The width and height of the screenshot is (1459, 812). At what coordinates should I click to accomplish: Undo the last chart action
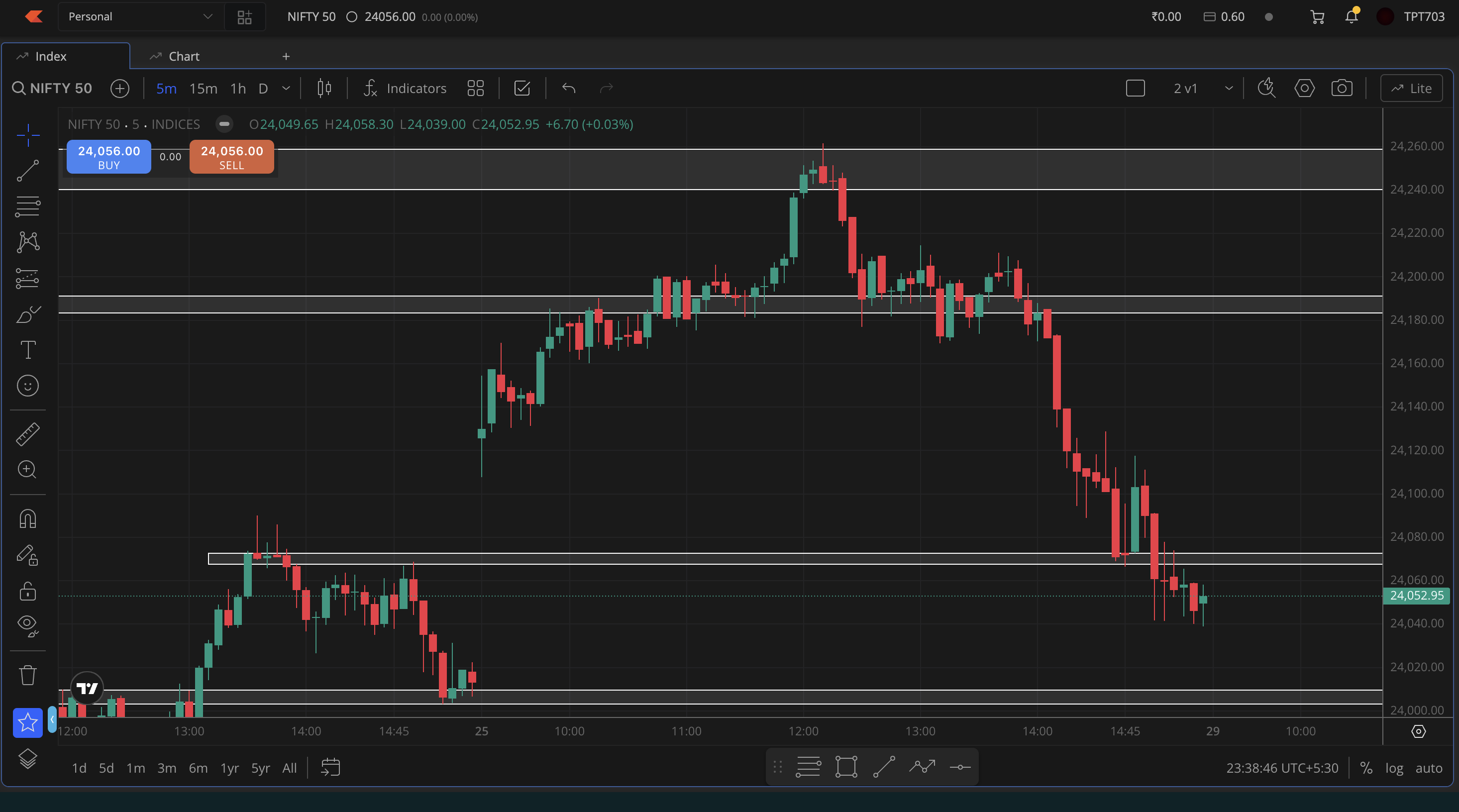(x=569, y=89)
